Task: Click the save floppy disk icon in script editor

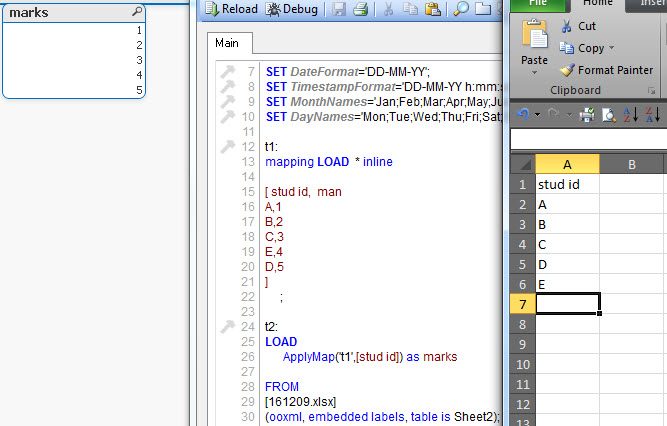Action: pos(339,9)
